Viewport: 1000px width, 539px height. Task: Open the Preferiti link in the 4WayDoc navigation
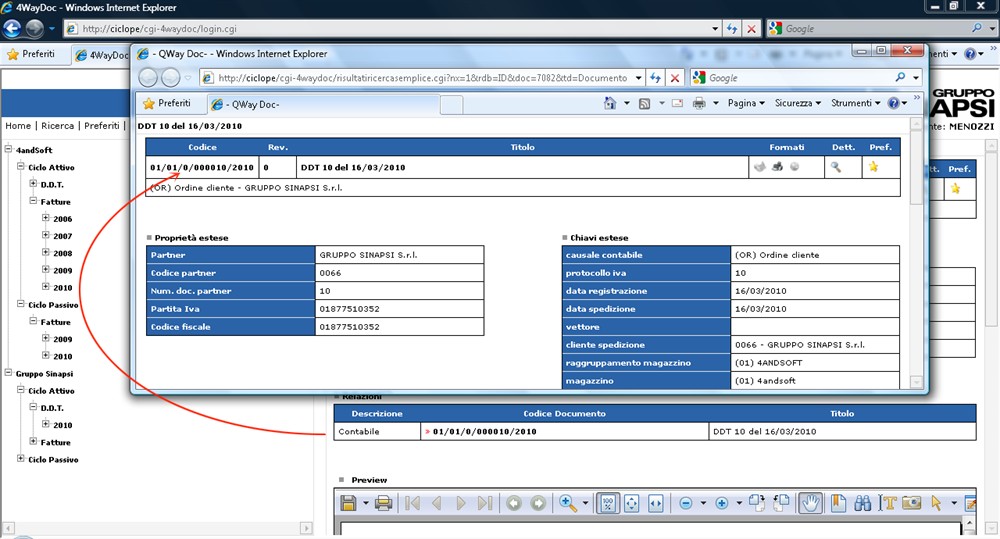101,126
